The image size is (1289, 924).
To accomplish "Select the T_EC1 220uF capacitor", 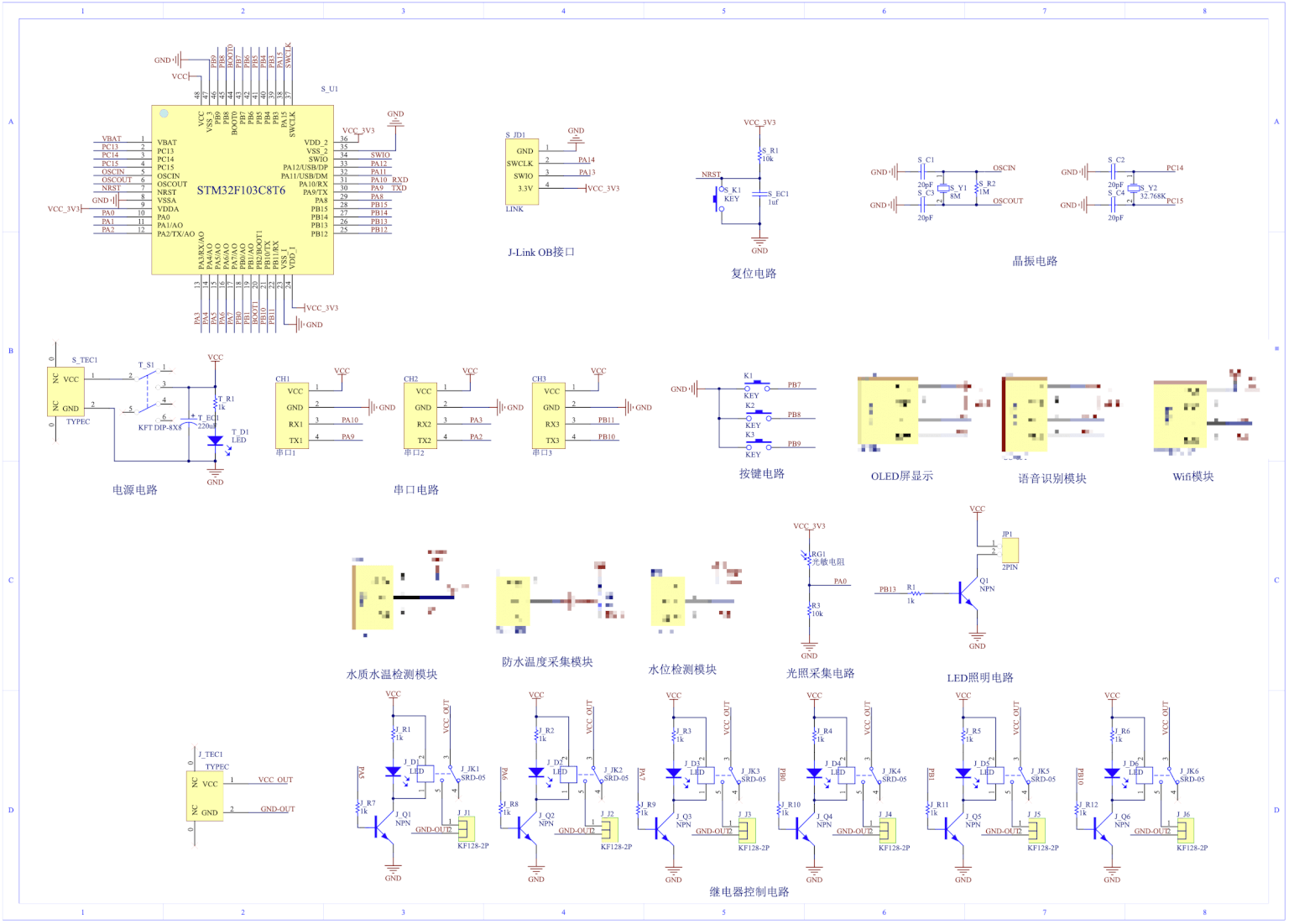I will click(x=189, y=420).
